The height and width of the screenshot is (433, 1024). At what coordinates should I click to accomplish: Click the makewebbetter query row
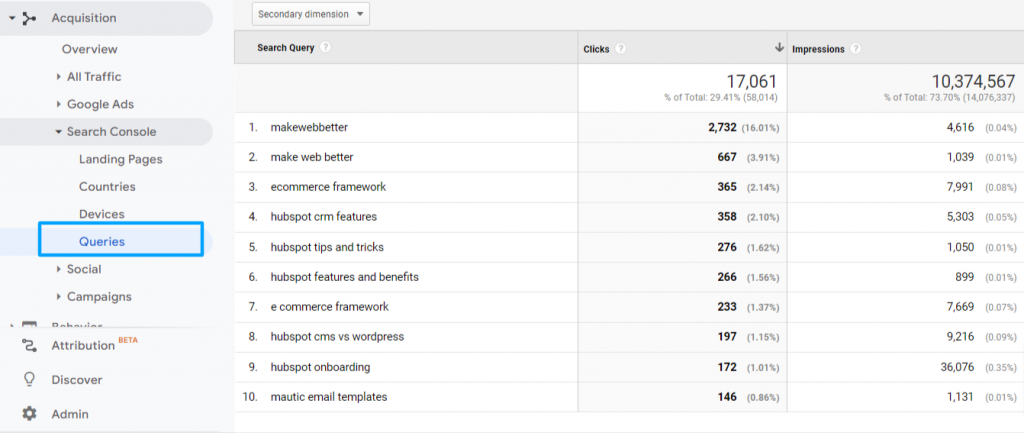[309, 127]
